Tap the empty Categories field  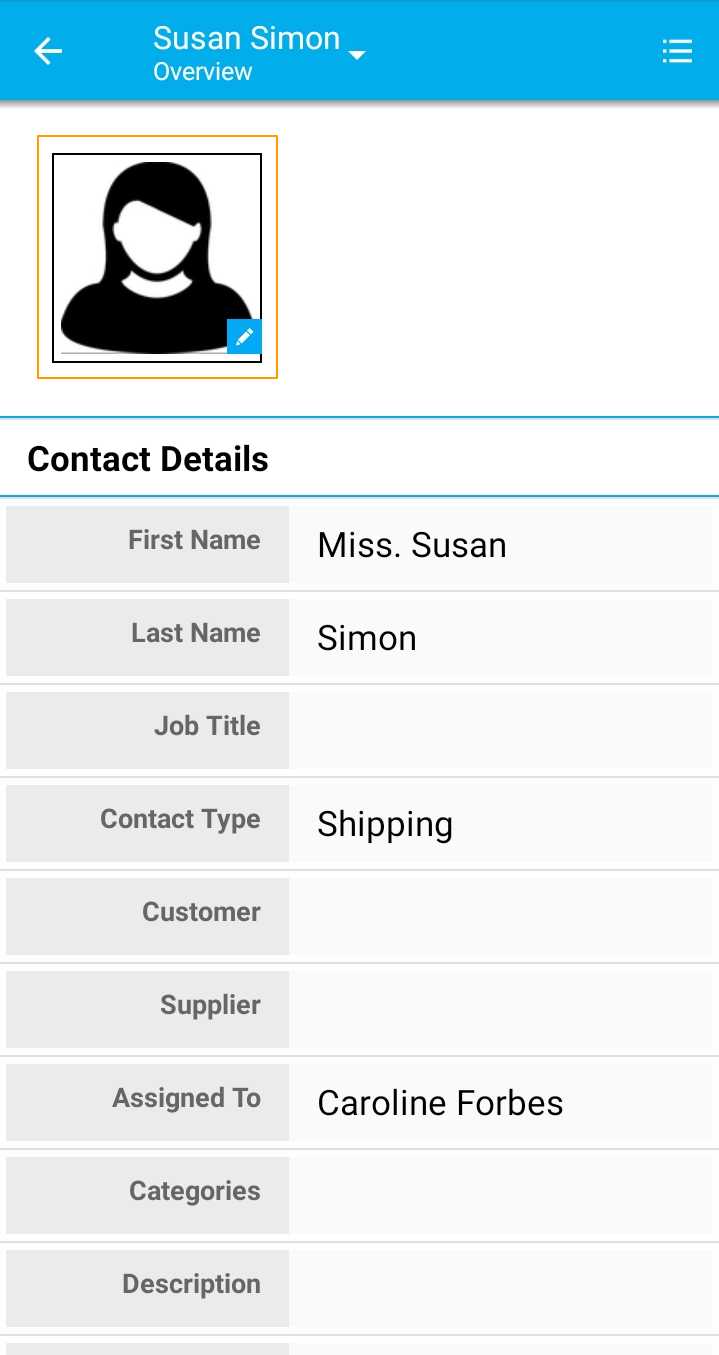click(x=500, y=1196)
